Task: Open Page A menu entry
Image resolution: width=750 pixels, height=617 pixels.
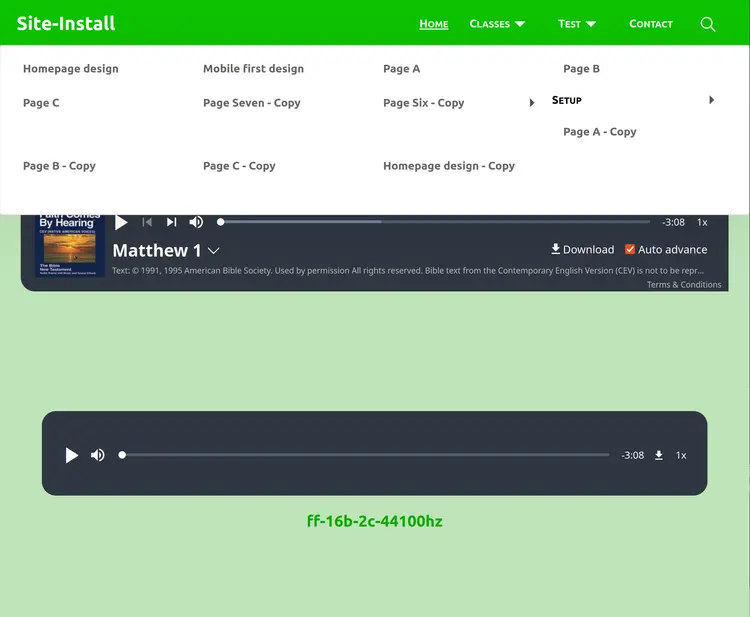Action: (402, 69)
